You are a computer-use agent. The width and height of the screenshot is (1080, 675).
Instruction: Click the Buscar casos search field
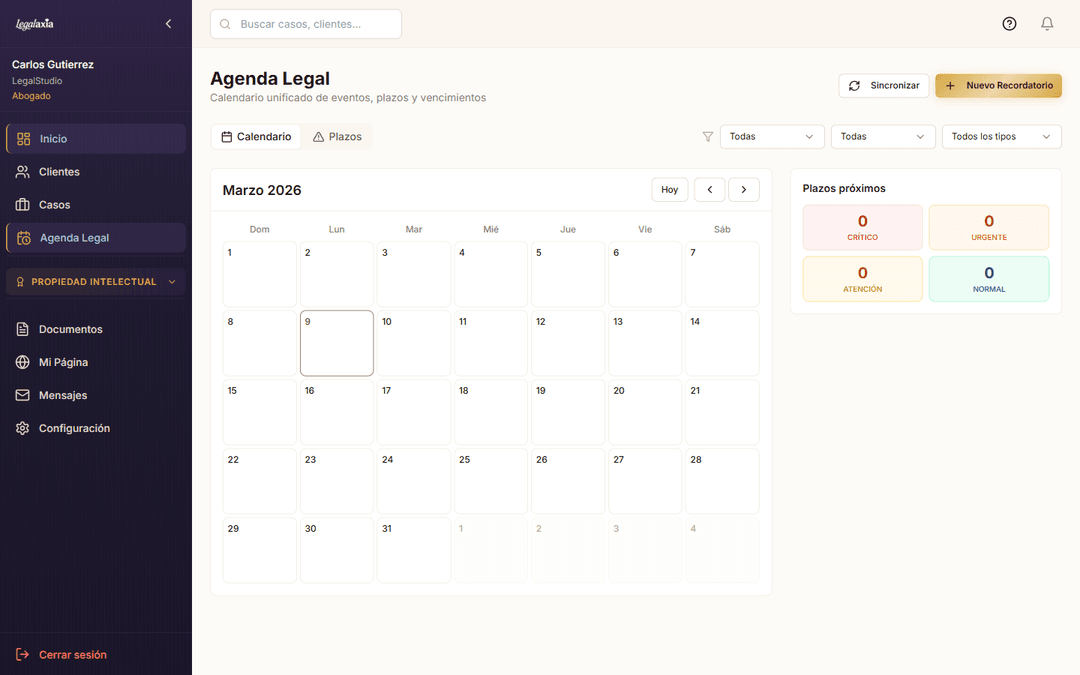305,23
